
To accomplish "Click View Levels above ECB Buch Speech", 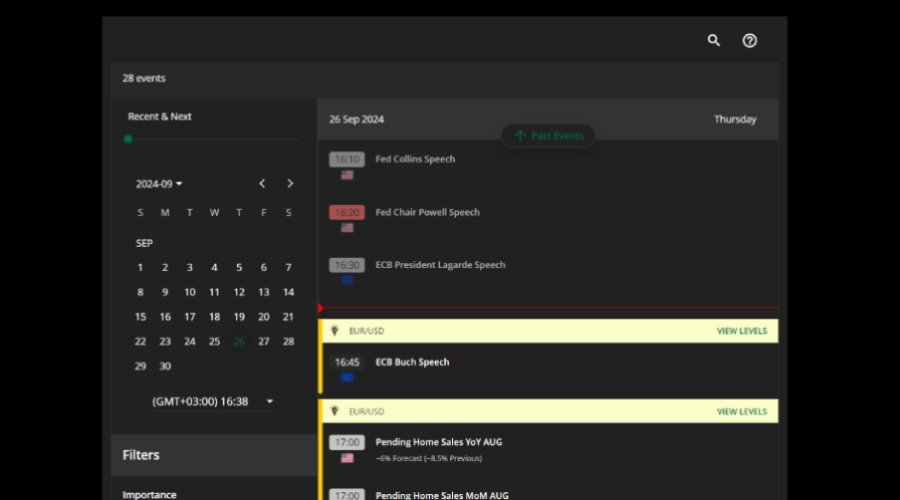I will coord(741,331).
